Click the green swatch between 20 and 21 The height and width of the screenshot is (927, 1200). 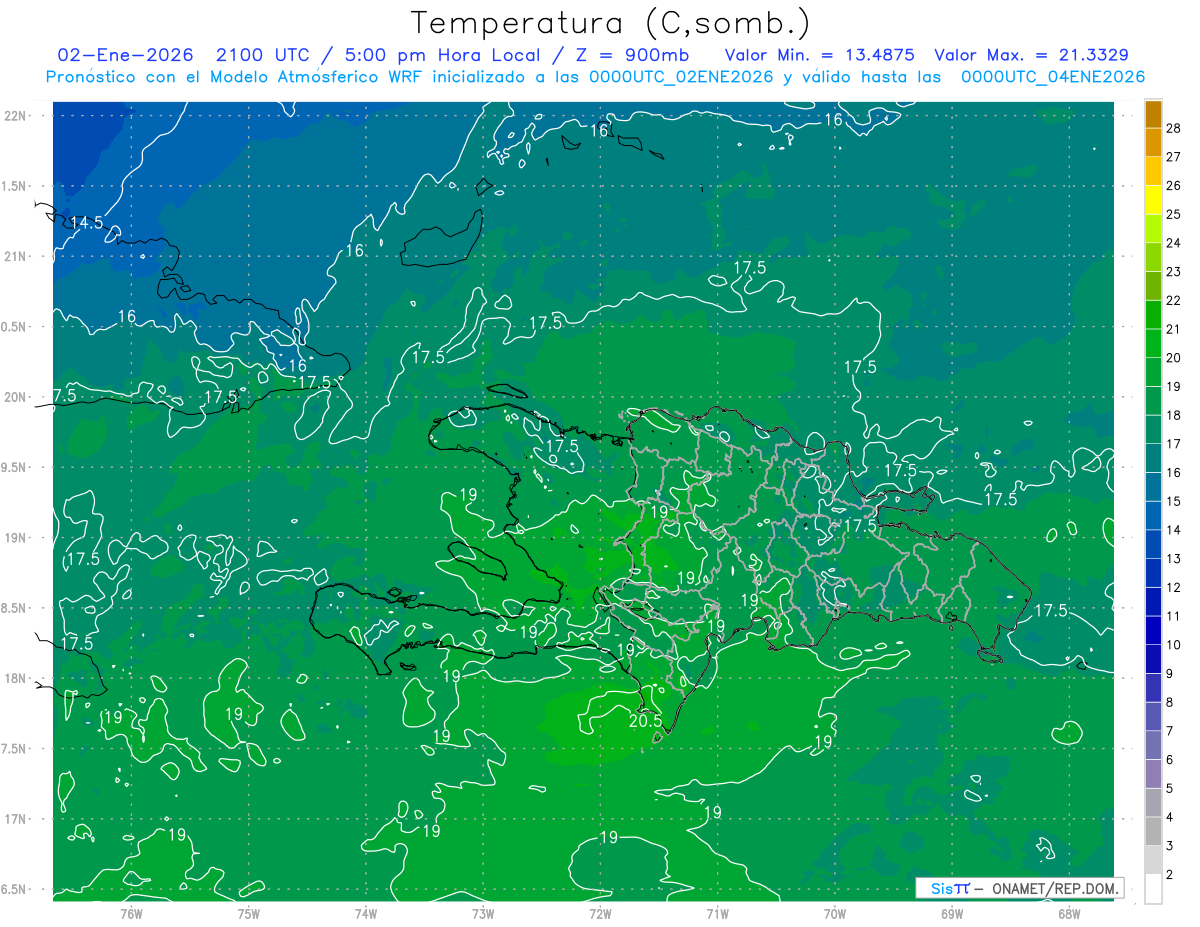(x=1153, y=344)
